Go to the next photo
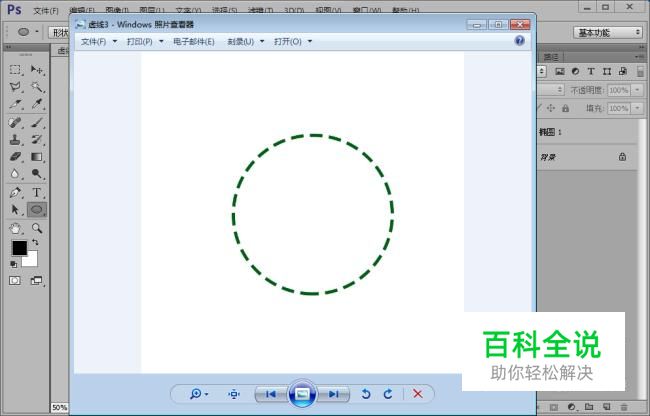 (x=333, y=394)
